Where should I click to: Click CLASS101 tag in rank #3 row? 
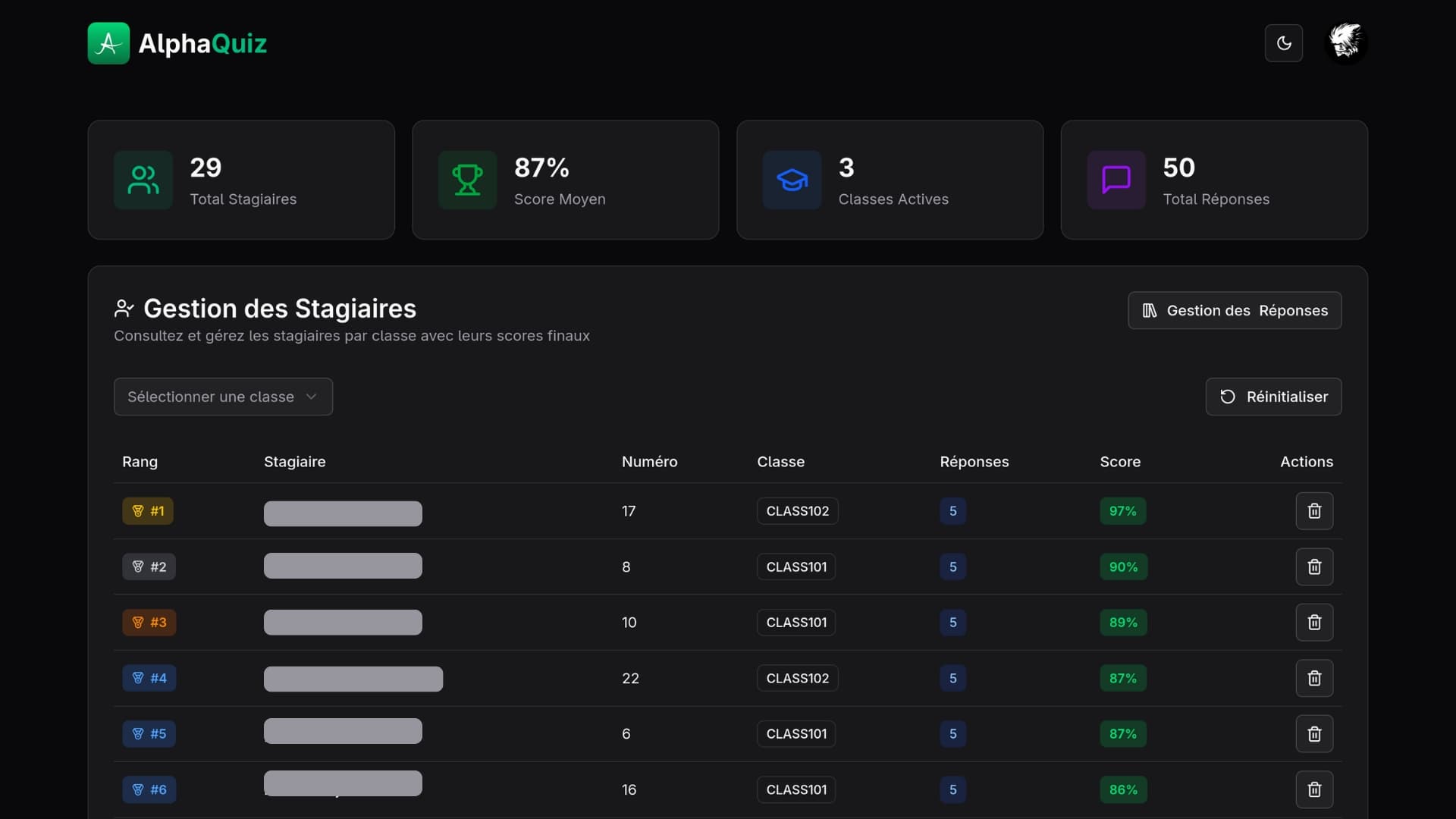[796, 623]
